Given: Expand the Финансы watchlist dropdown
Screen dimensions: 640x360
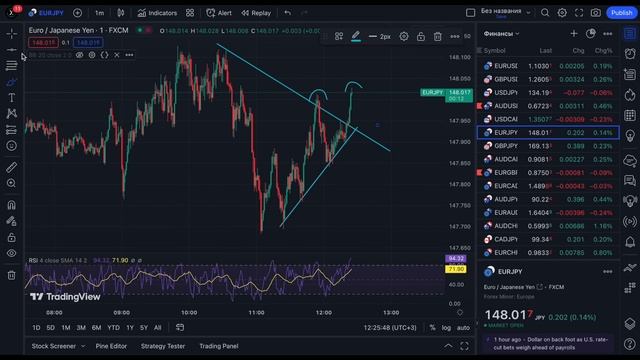Looking at the screenshot, I should pyautogui.click(x=501, y=33).
